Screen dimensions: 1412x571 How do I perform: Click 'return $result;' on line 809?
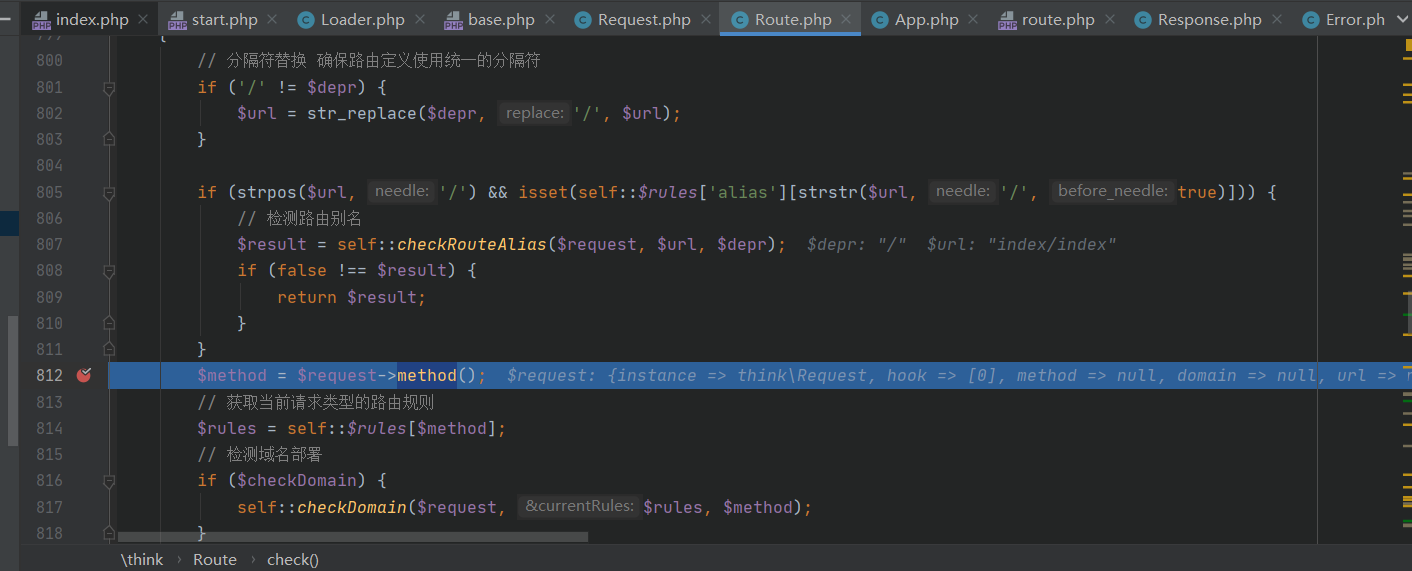point(352,297)
